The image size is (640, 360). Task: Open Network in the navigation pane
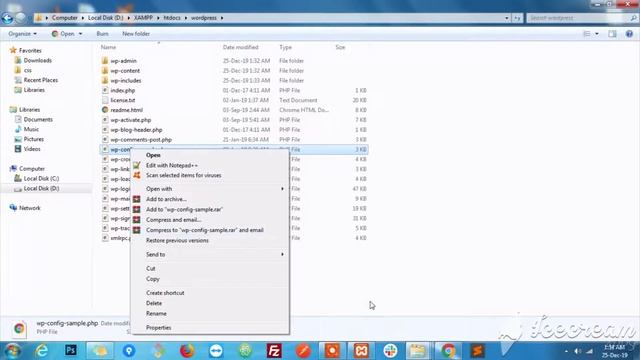(29, 208)
